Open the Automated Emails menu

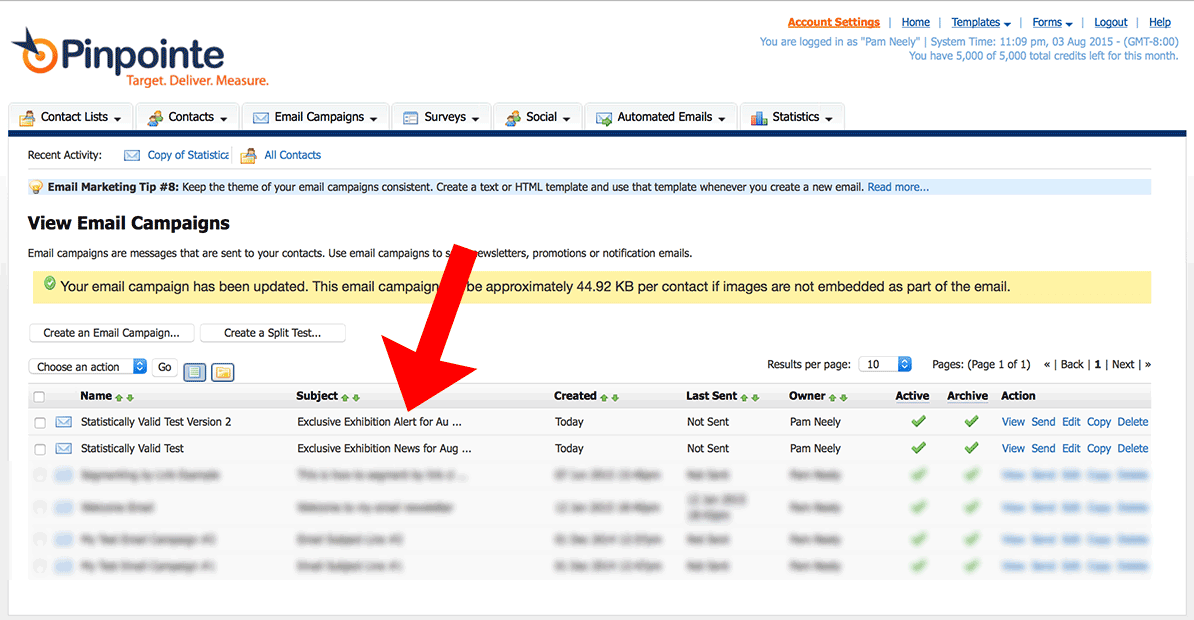pyautogui.click(x=661, y=117)
